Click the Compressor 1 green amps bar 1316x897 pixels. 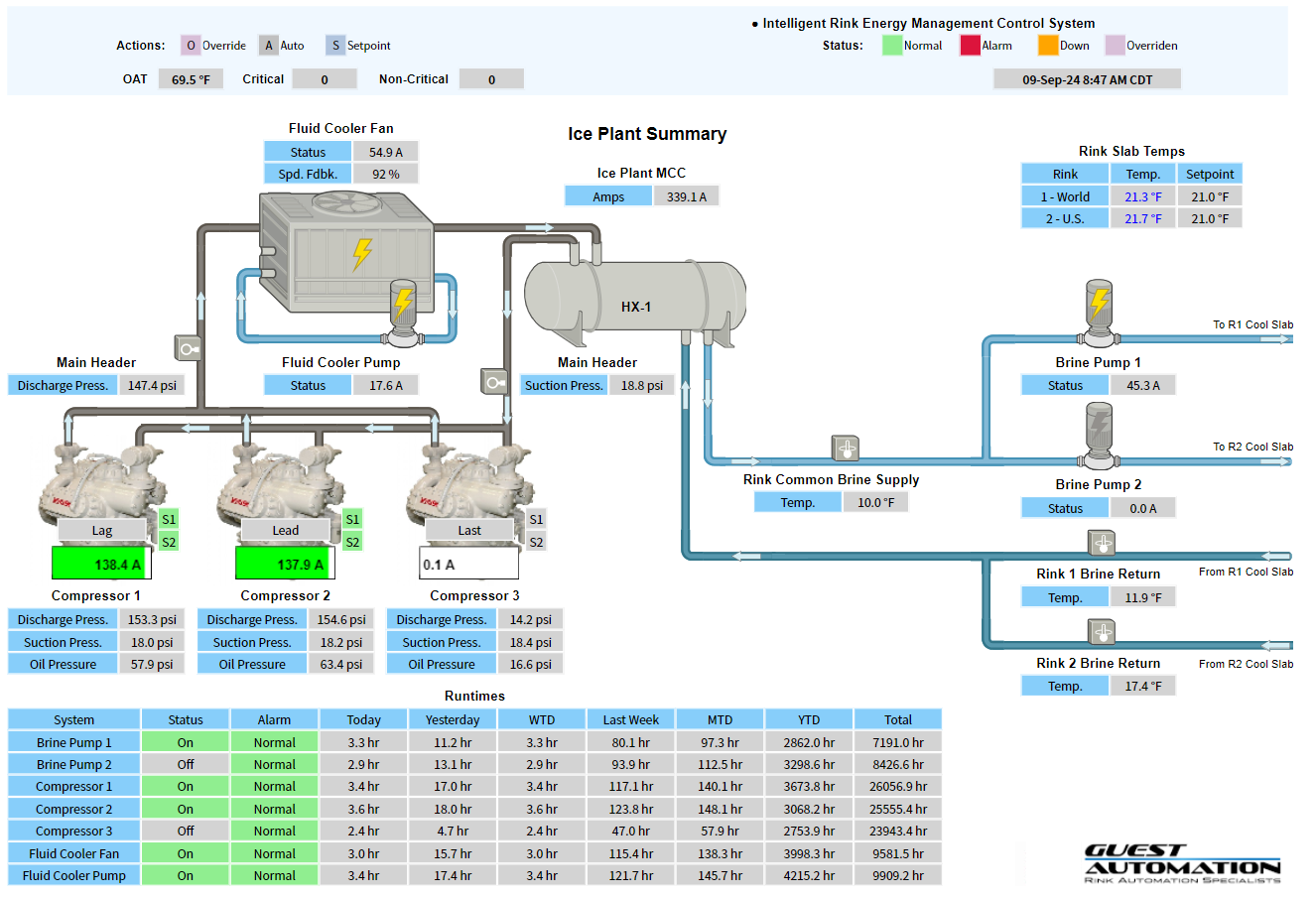97,564
